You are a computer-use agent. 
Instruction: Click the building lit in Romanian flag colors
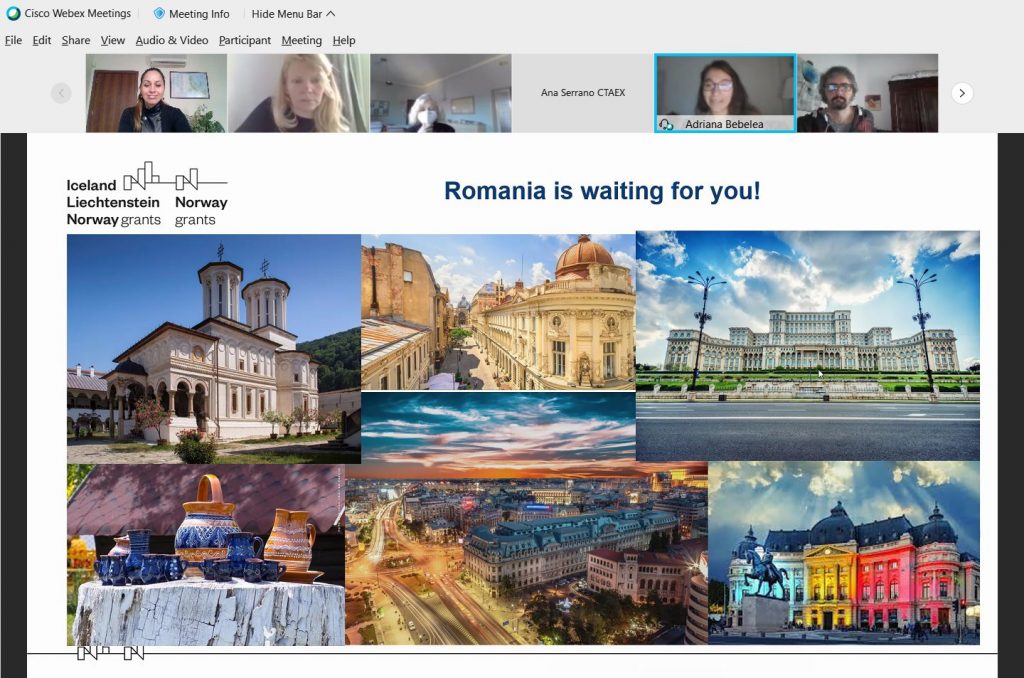844,553
